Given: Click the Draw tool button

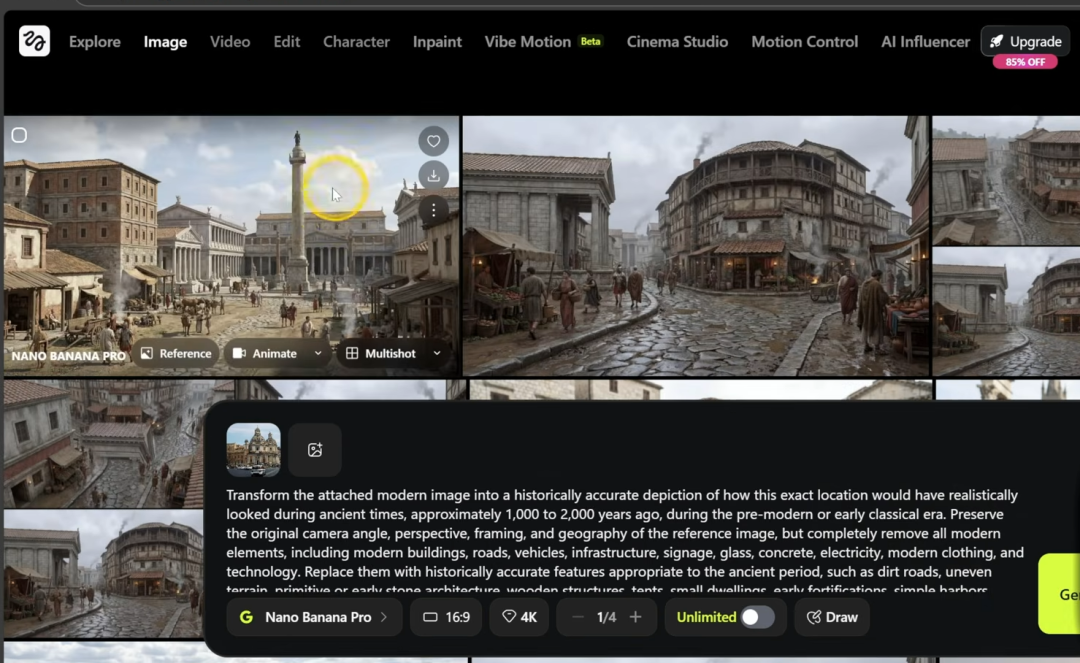Looking at the screenshot, I should coord(831,617).
